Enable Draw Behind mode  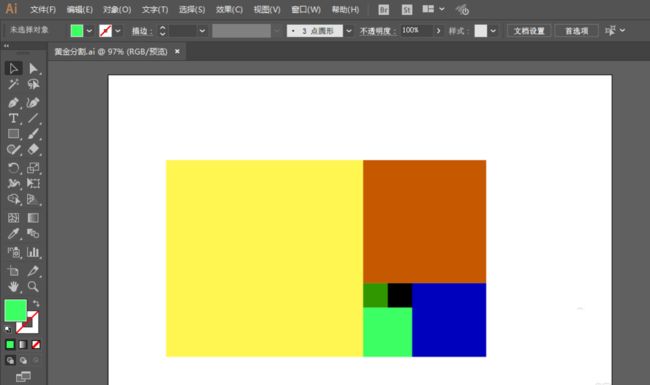tap(23, 360)
